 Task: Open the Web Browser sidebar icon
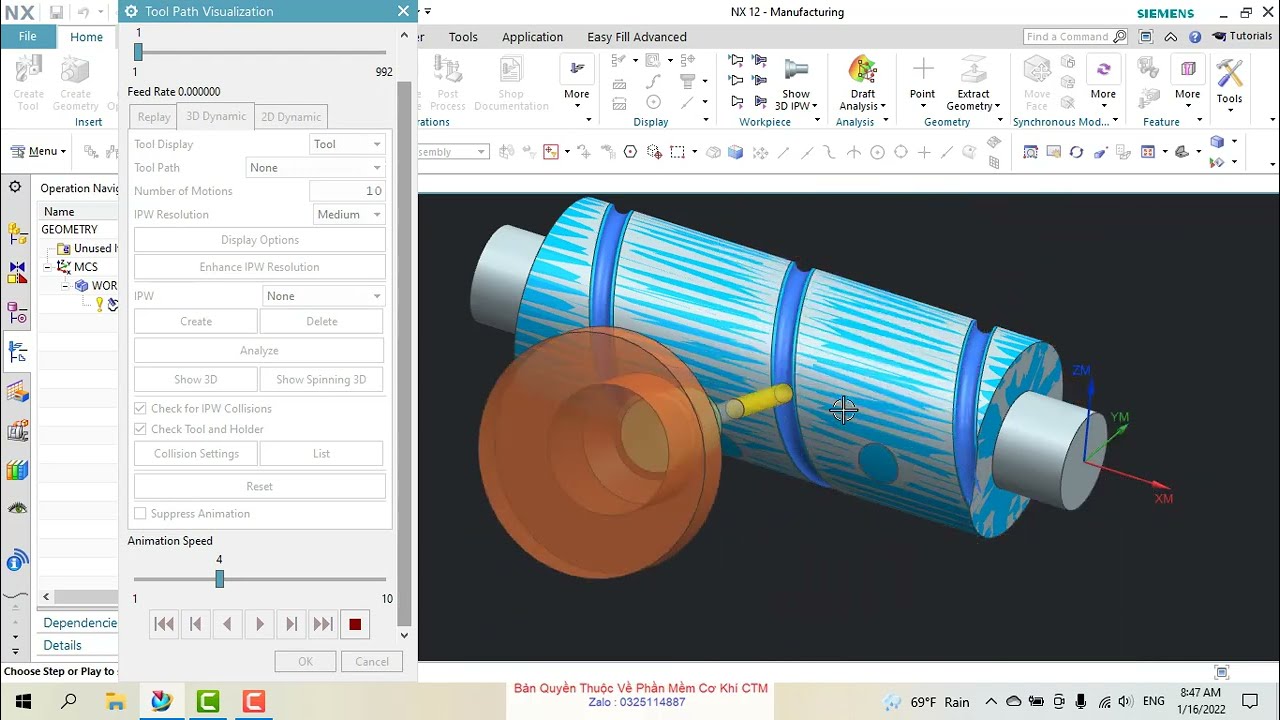tap(15, 561)
